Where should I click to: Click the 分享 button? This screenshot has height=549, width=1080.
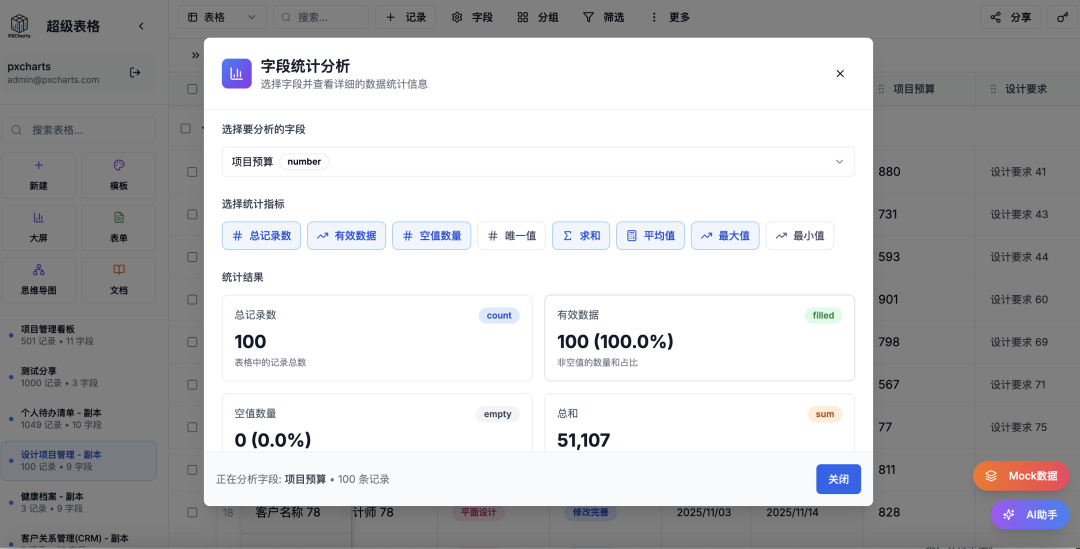point(1010,17)
